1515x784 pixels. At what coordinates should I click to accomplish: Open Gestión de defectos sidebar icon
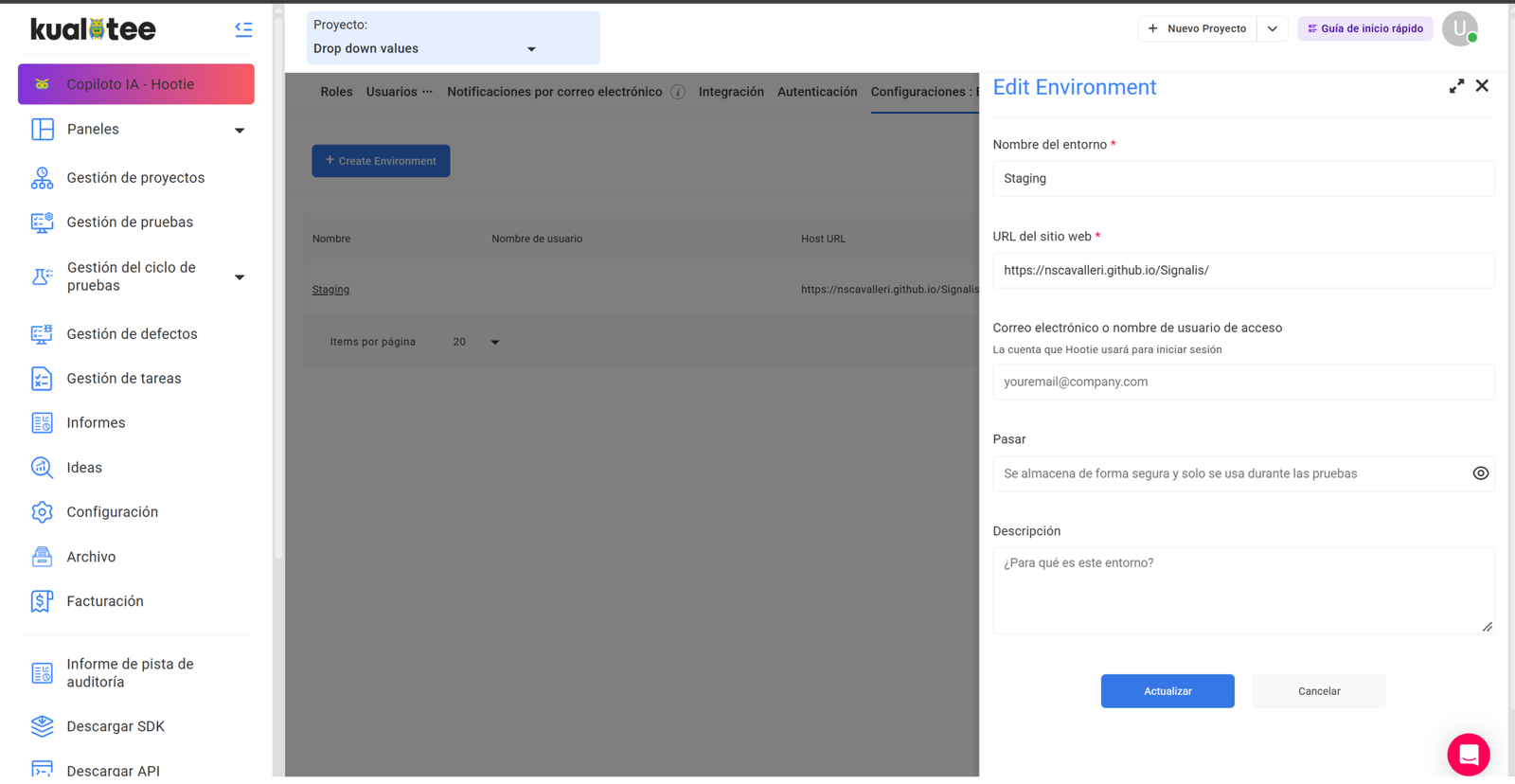tap(42, 334)
